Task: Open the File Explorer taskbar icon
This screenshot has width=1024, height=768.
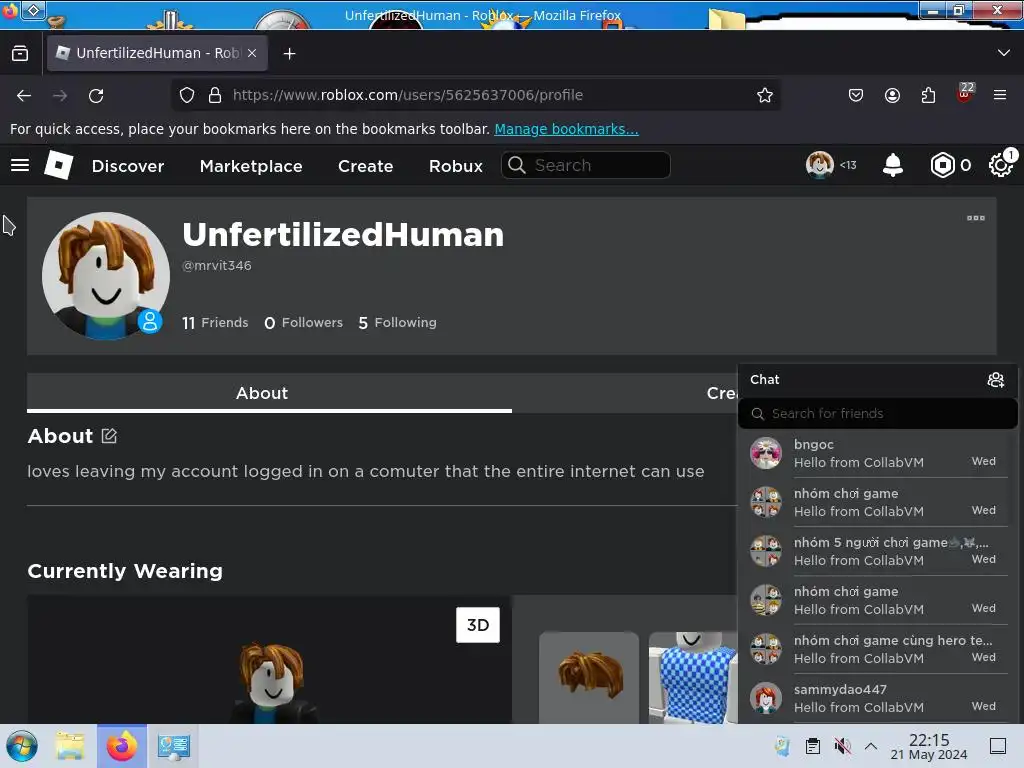Action: tap(70, 746)
